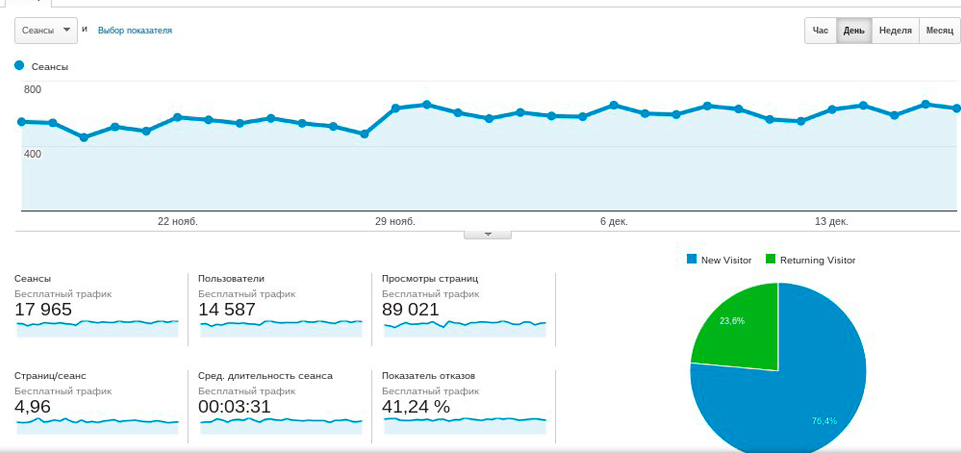Click the data point above 6 дек.

tap(614, 105)
